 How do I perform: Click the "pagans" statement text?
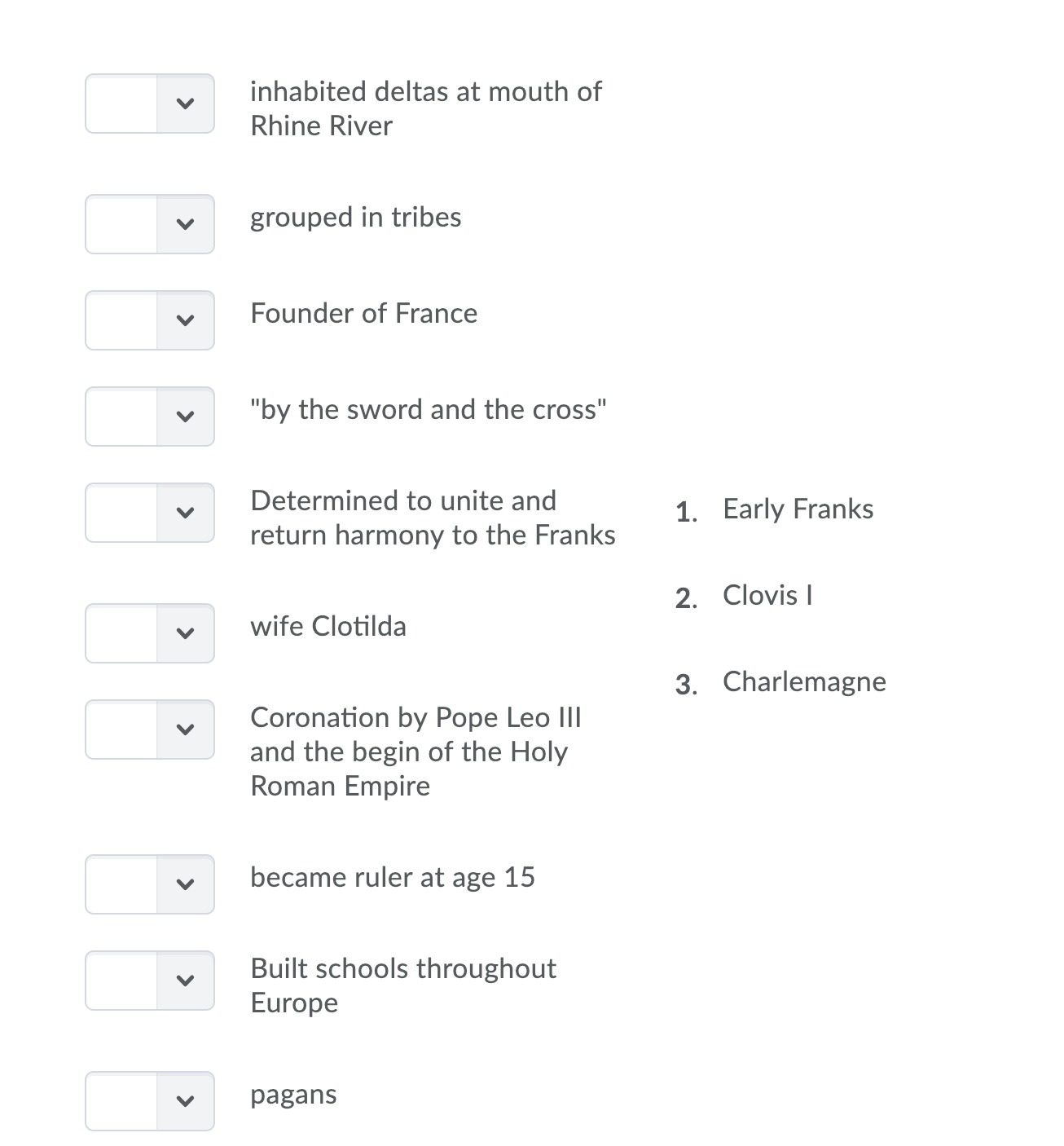click(x=293, y=1095)
